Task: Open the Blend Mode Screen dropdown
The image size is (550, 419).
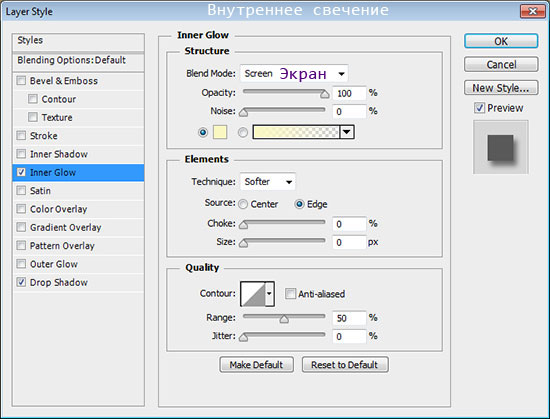Action: click(x=294, y=74)
